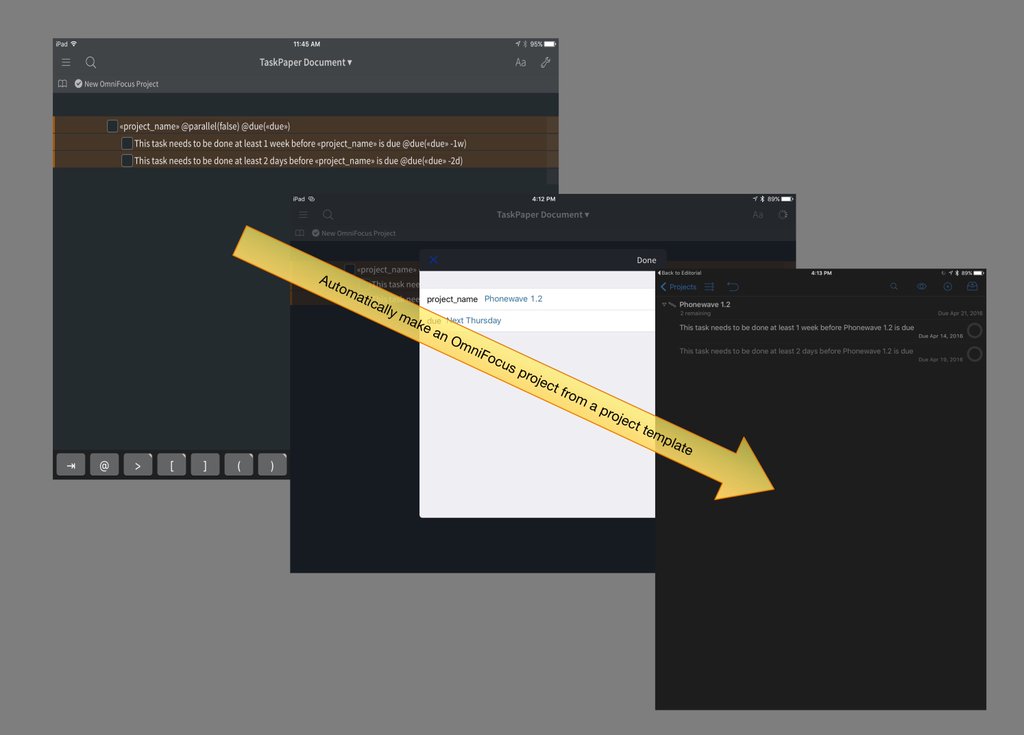
Task: Tap the dimmed hamburger menu in the 4:12 PM window
Action: 303,214
